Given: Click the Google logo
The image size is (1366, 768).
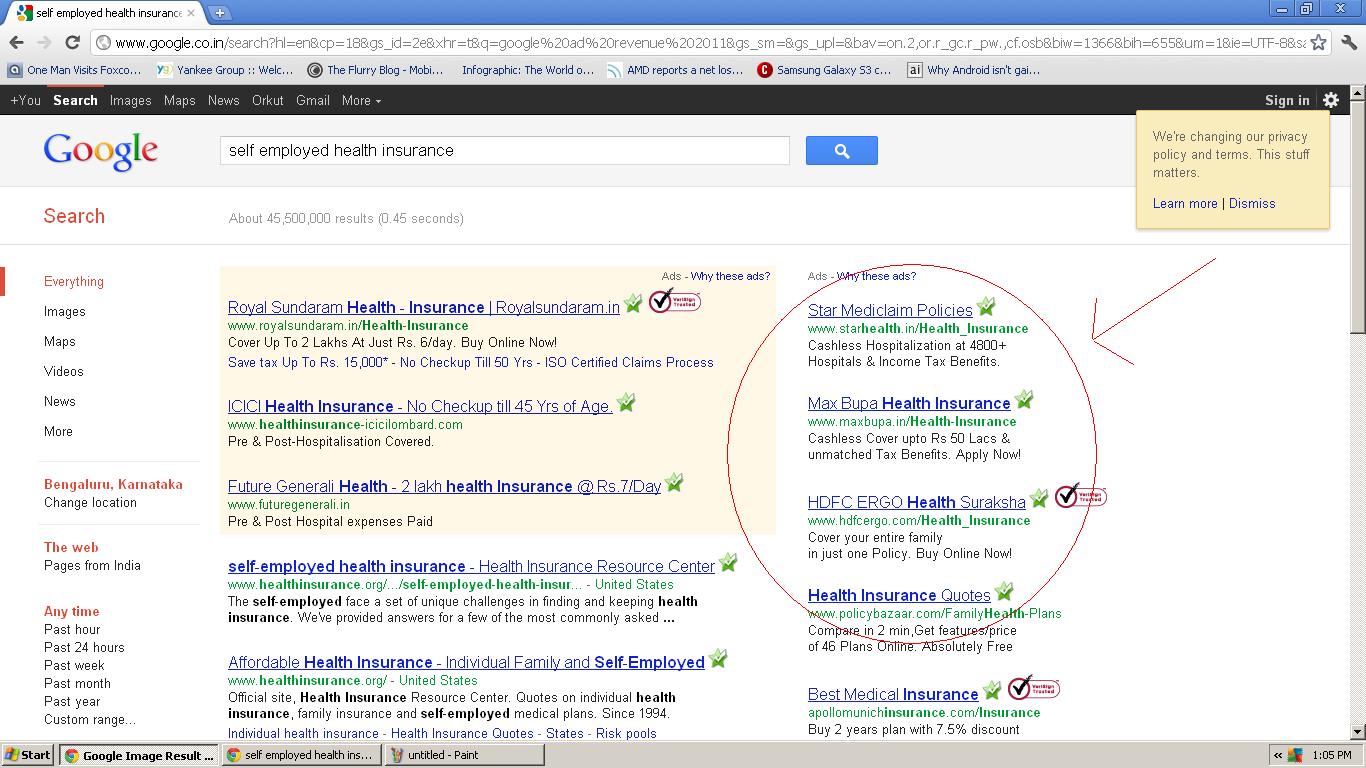Looking at the screenshot, I should pos(100,152).
